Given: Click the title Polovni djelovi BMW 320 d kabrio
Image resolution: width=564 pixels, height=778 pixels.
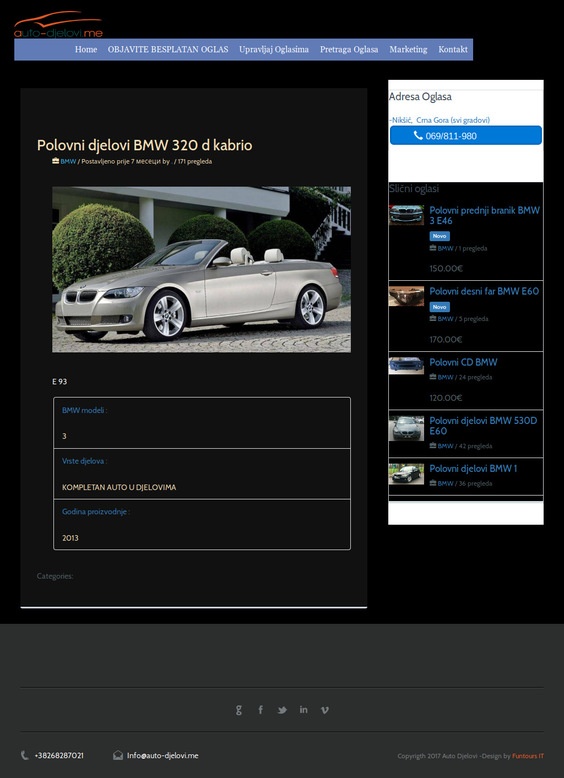Looking at the screenshot, I should coord(144,145).
